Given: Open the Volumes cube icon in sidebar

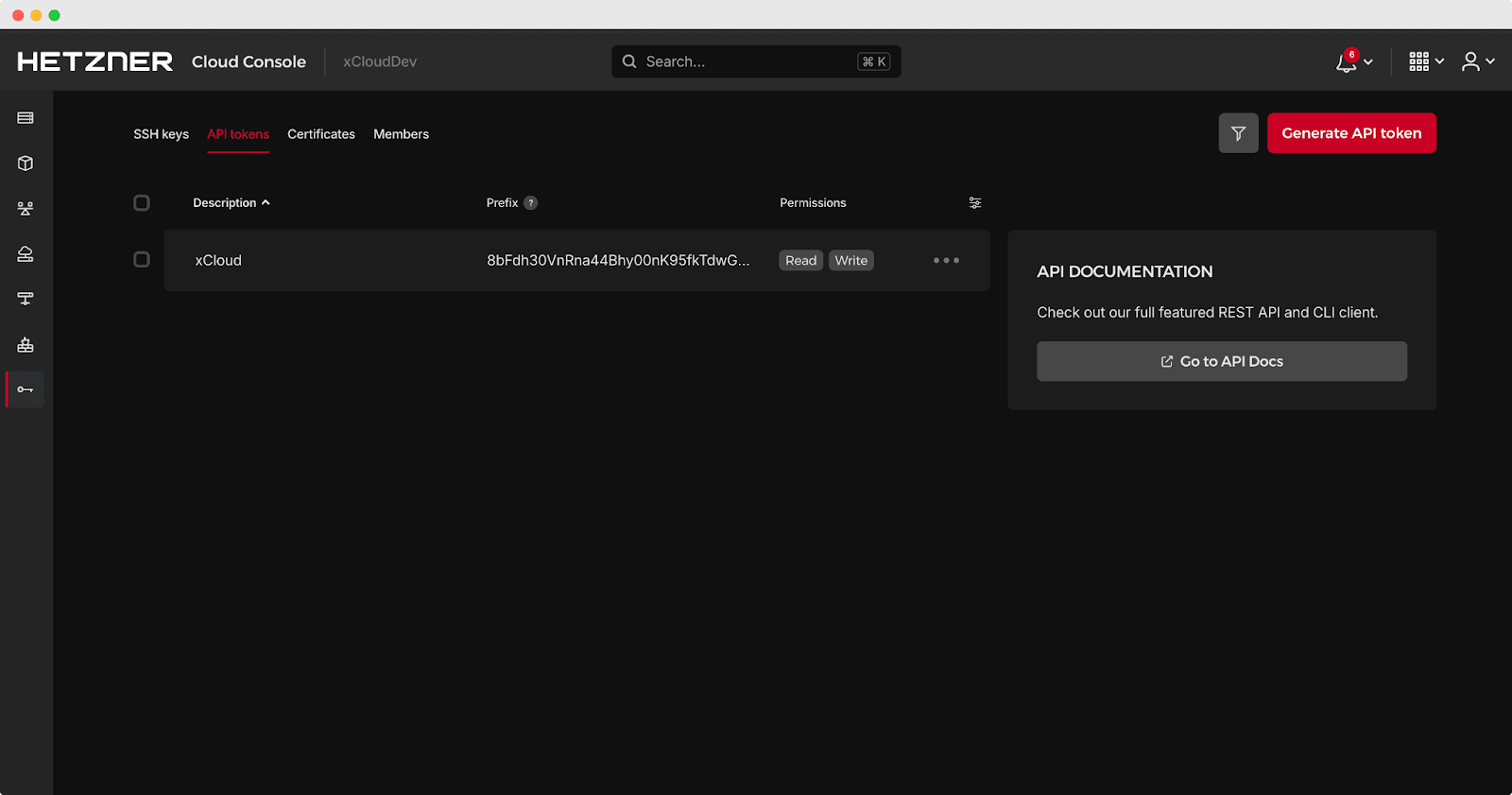Looking at the screenshot, I should [x=26, y=164].
